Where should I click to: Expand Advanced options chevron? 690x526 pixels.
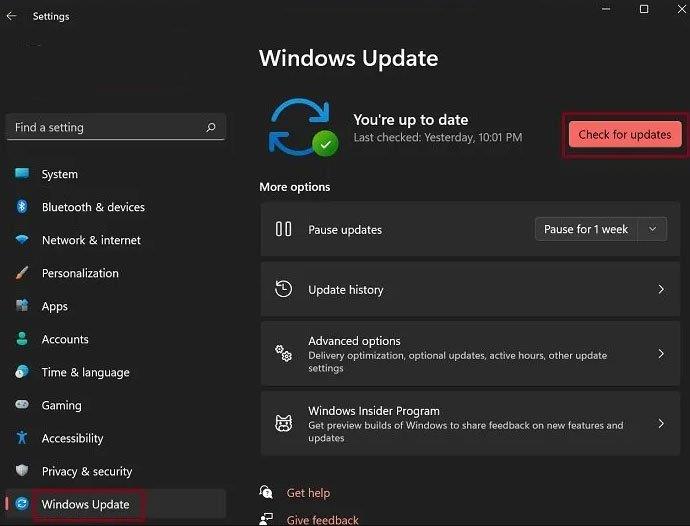[660, 354]
